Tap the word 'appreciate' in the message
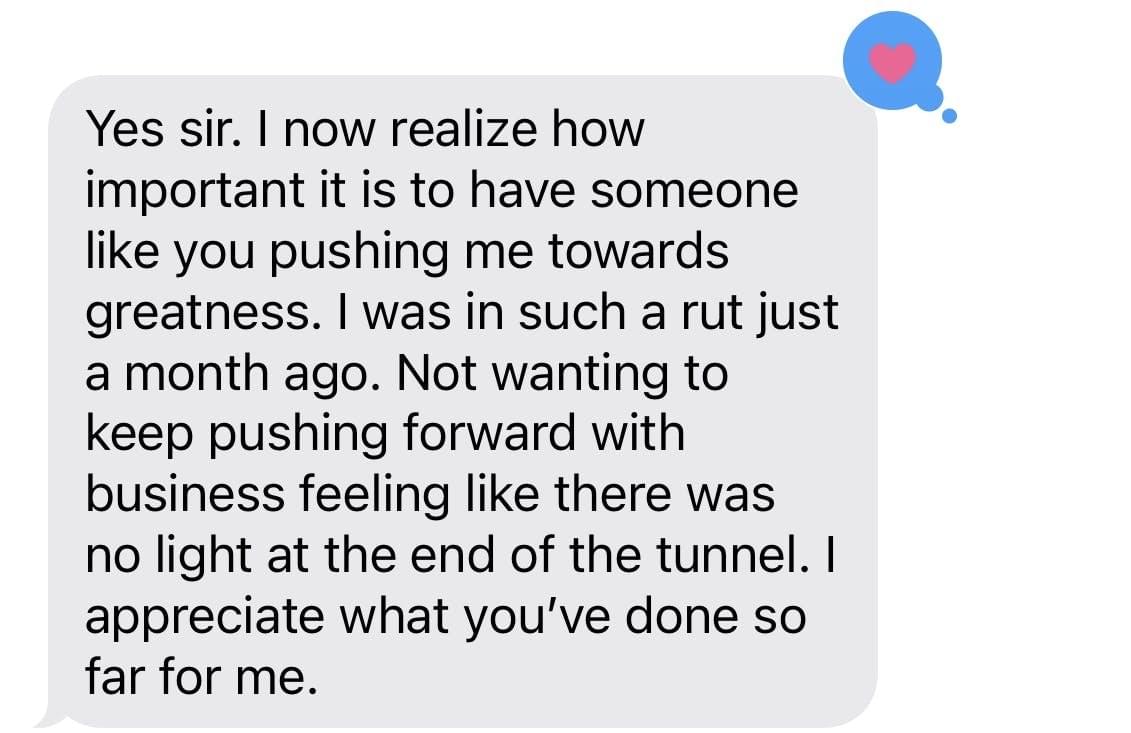The height and width of the screenshot is (733, 1131). 205,618
